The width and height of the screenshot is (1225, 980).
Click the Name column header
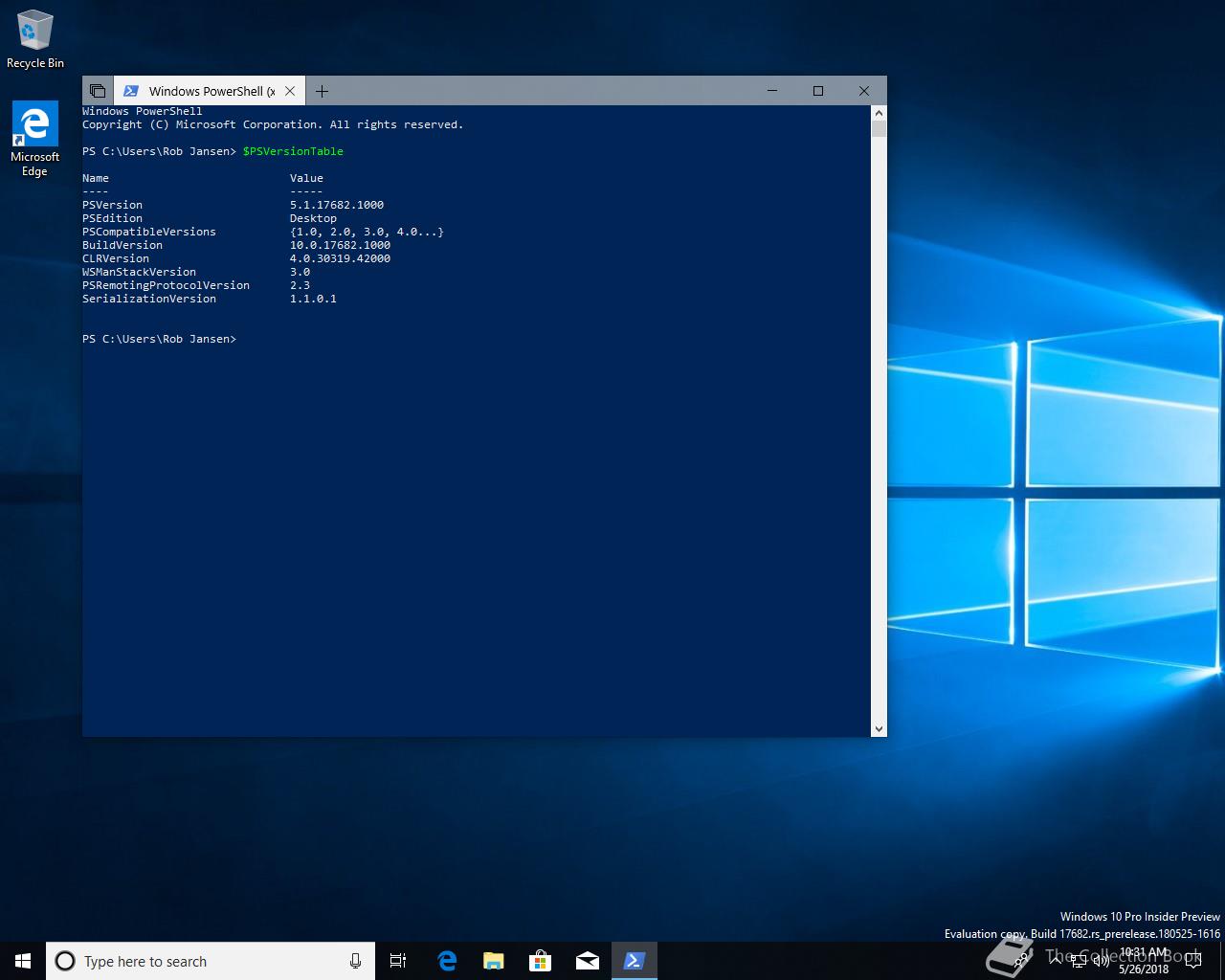pos(96,178)
